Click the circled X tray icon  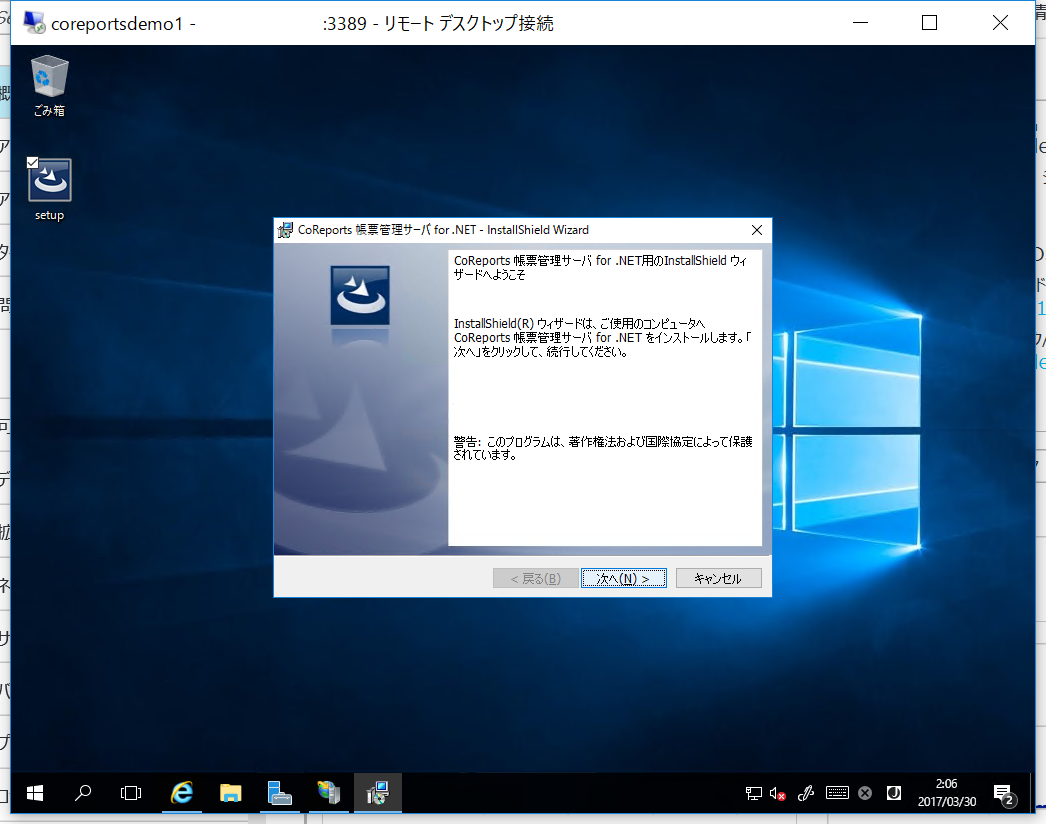click(x=865, y=793)
